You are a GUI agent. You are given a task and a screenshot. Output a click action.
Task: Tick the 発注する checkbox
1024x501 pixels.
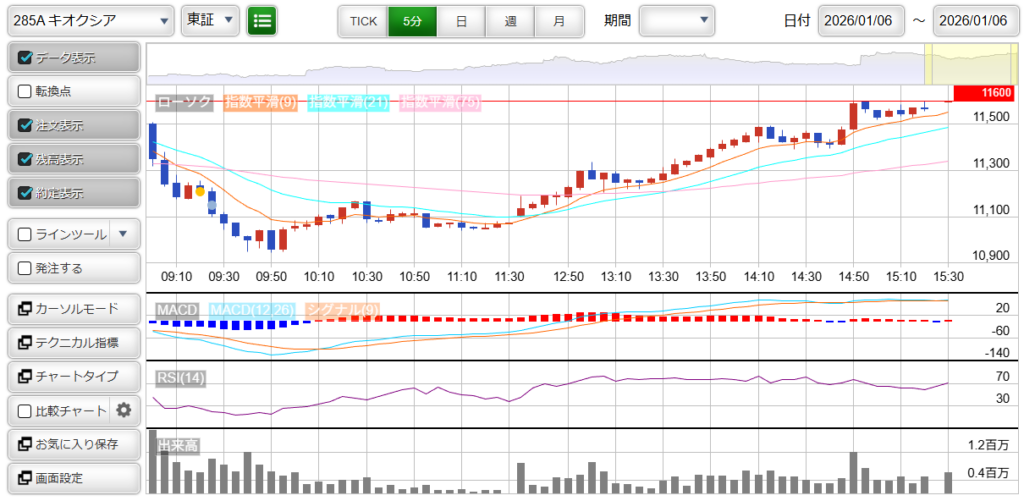[26, 268]
